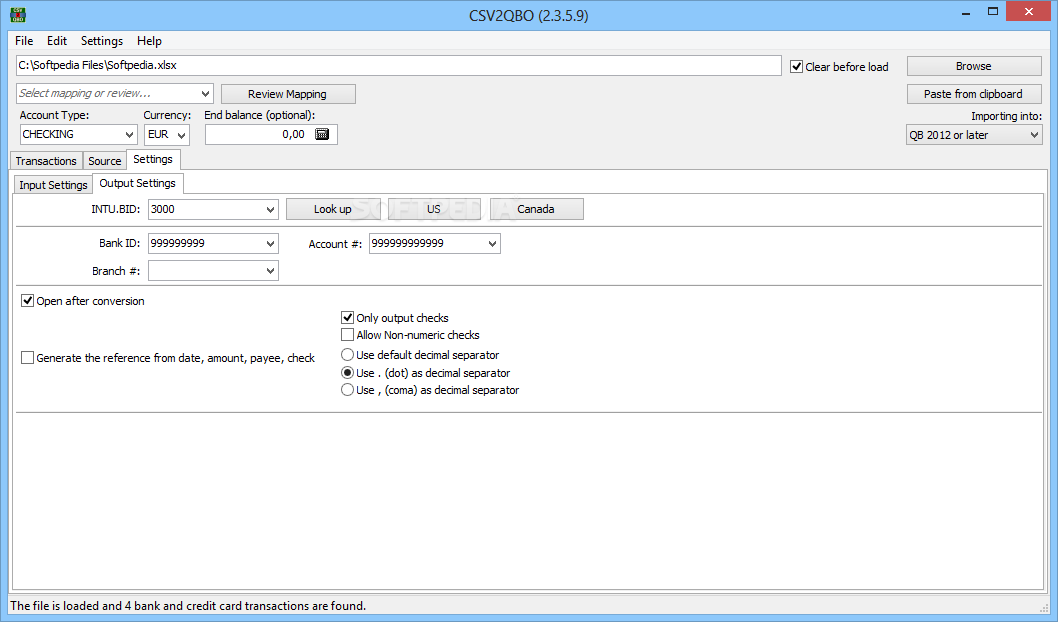Click the US button

click(x=434, y=209)
